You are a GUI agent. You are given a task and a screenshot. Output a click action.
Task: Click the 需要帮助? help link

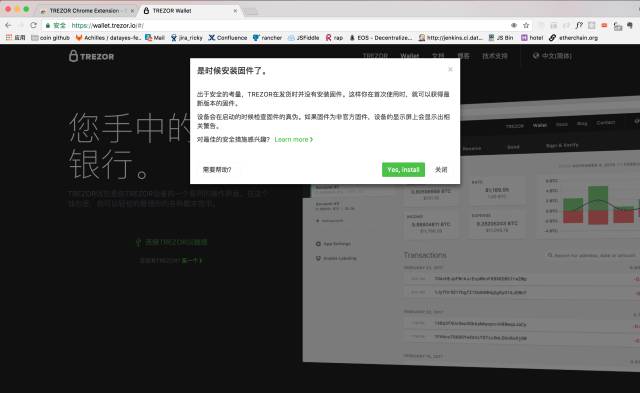point(217,169)
